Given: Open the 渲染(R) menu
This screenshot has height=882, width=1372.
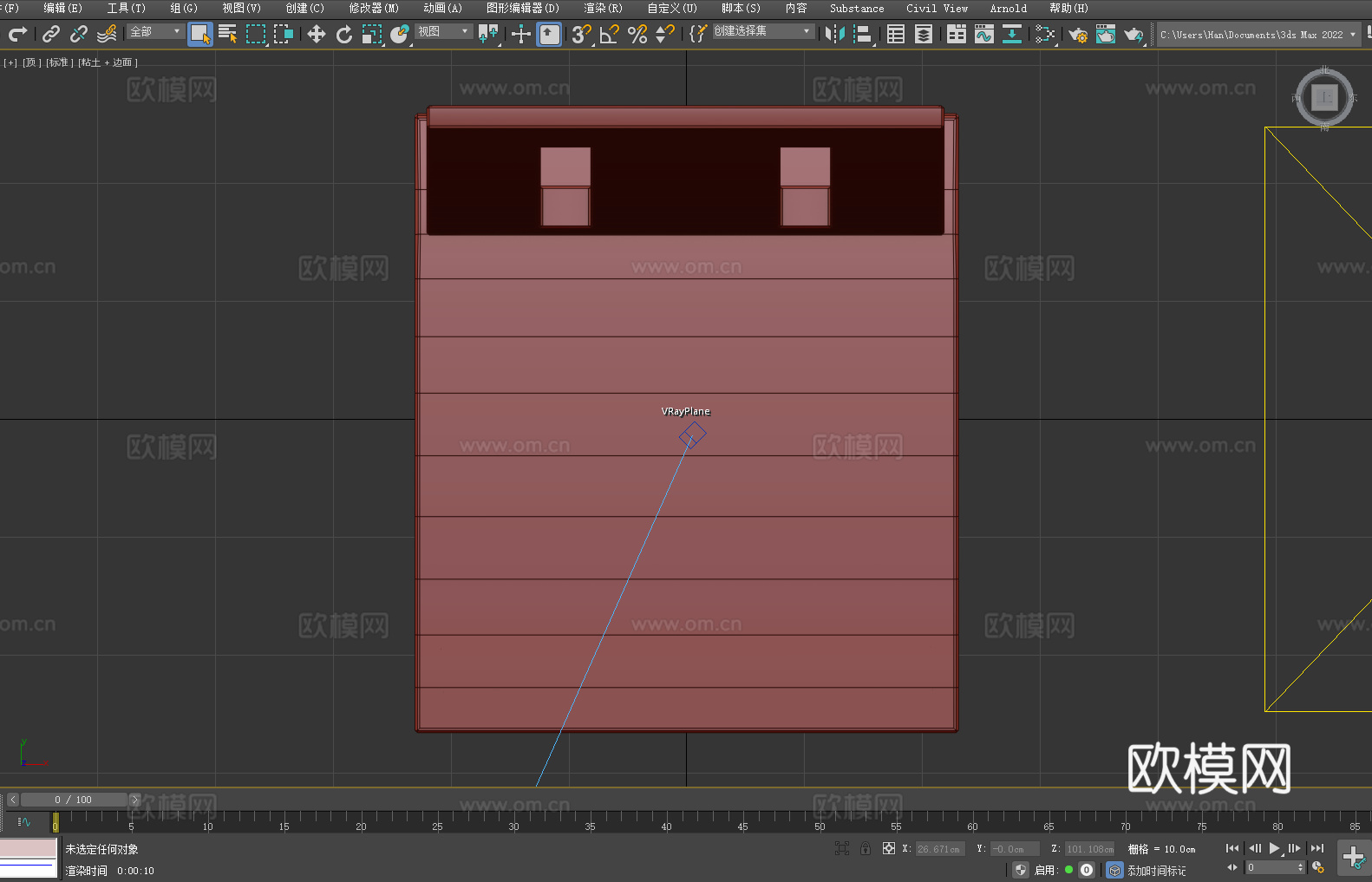Looking at the screenshot, I should pos(603,8).
